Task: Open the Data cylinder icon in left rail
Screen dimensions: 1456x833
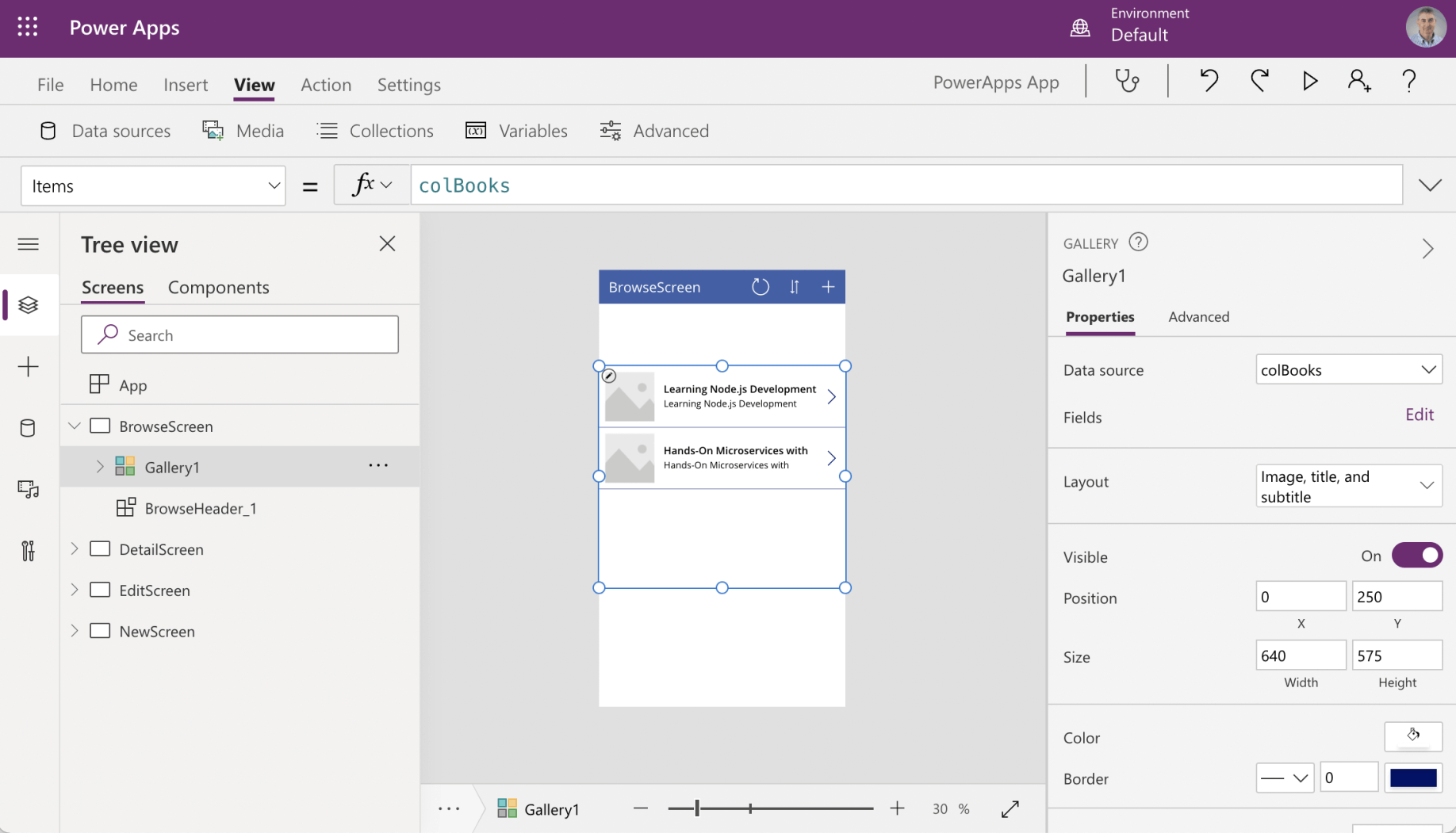Action: pos(29,428)
